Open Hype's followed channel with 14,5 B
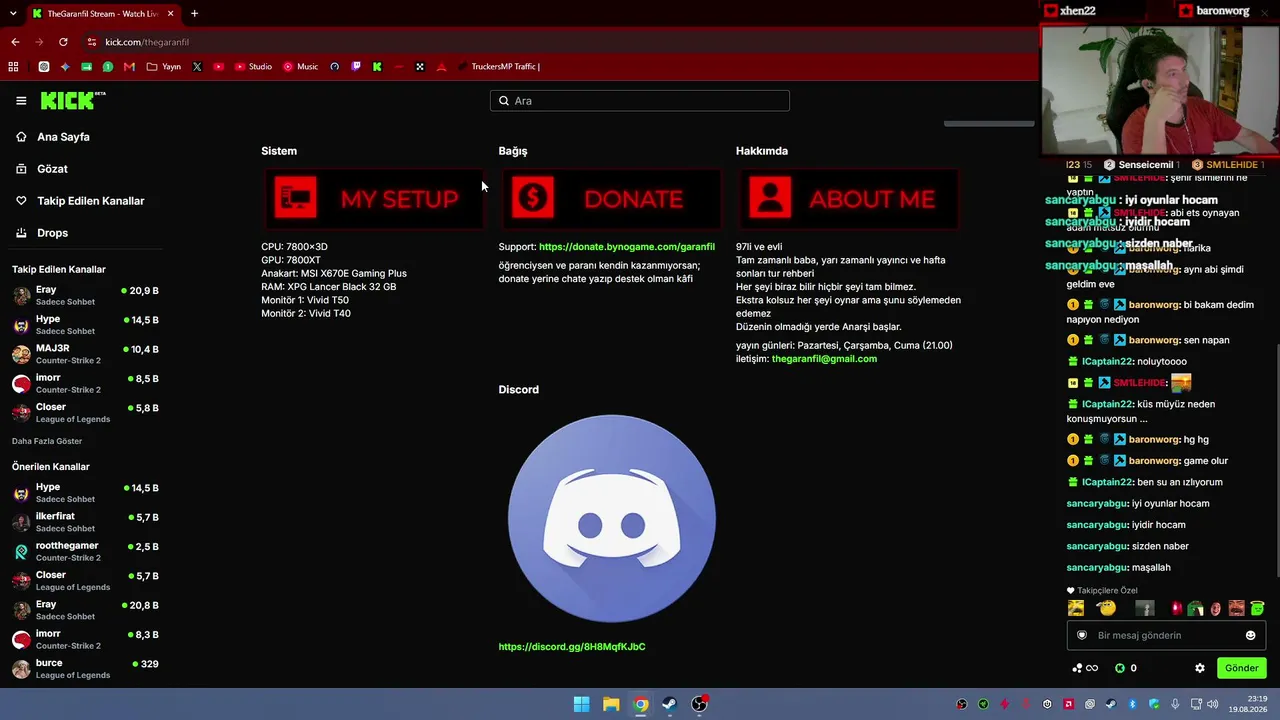Viewport: 1280px width, 720px height. 86,324
